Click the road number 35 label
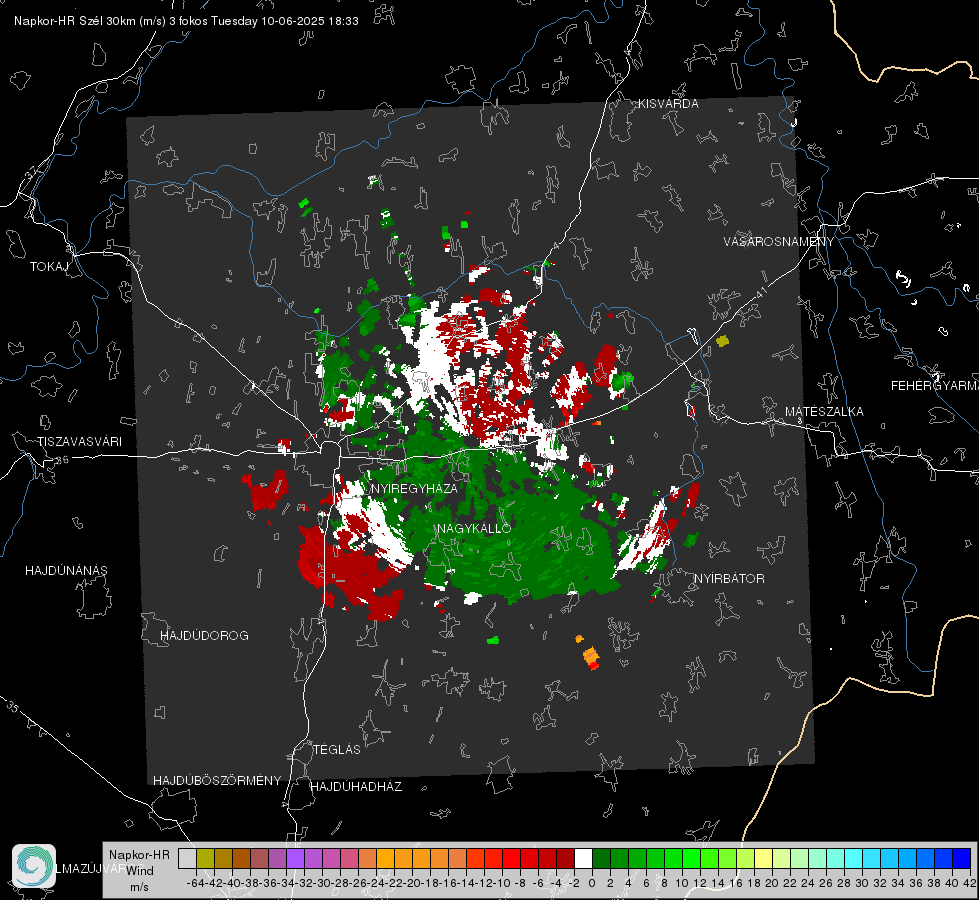 click(12, 707)
